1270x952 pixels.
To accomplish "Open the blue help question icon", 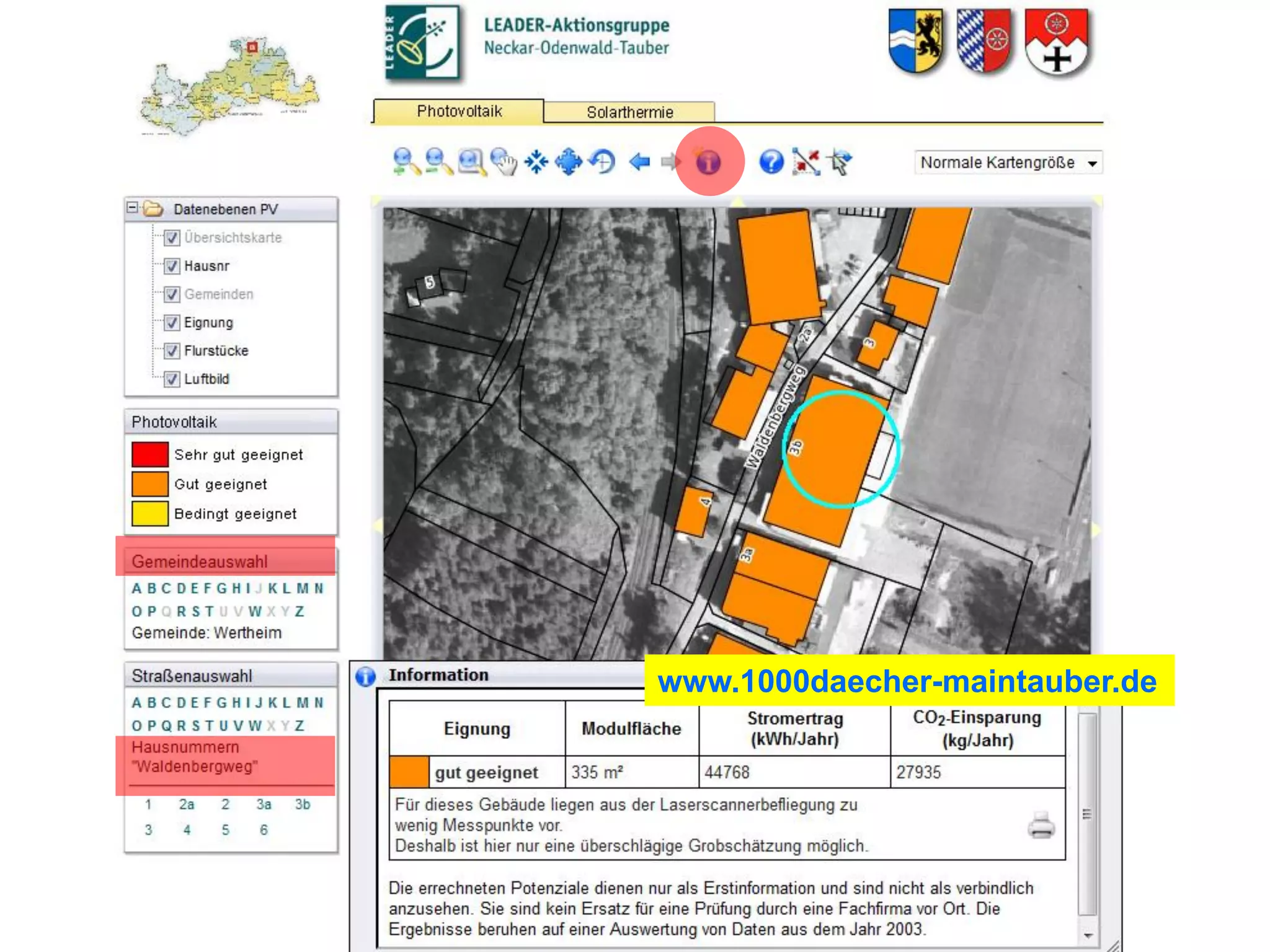I will tap(771, 162).
